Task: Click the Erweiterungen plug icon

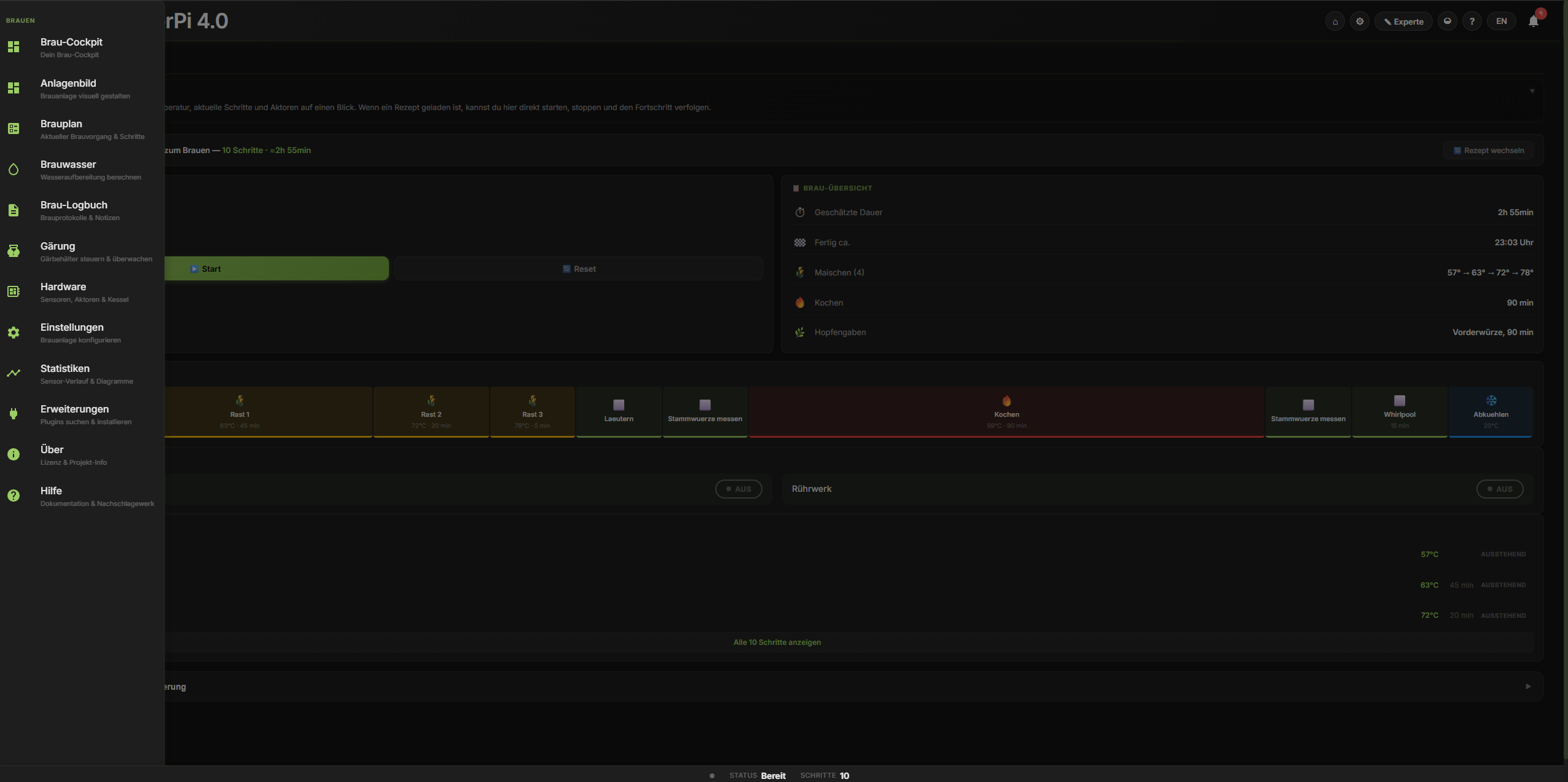Action: coord(14,414)
